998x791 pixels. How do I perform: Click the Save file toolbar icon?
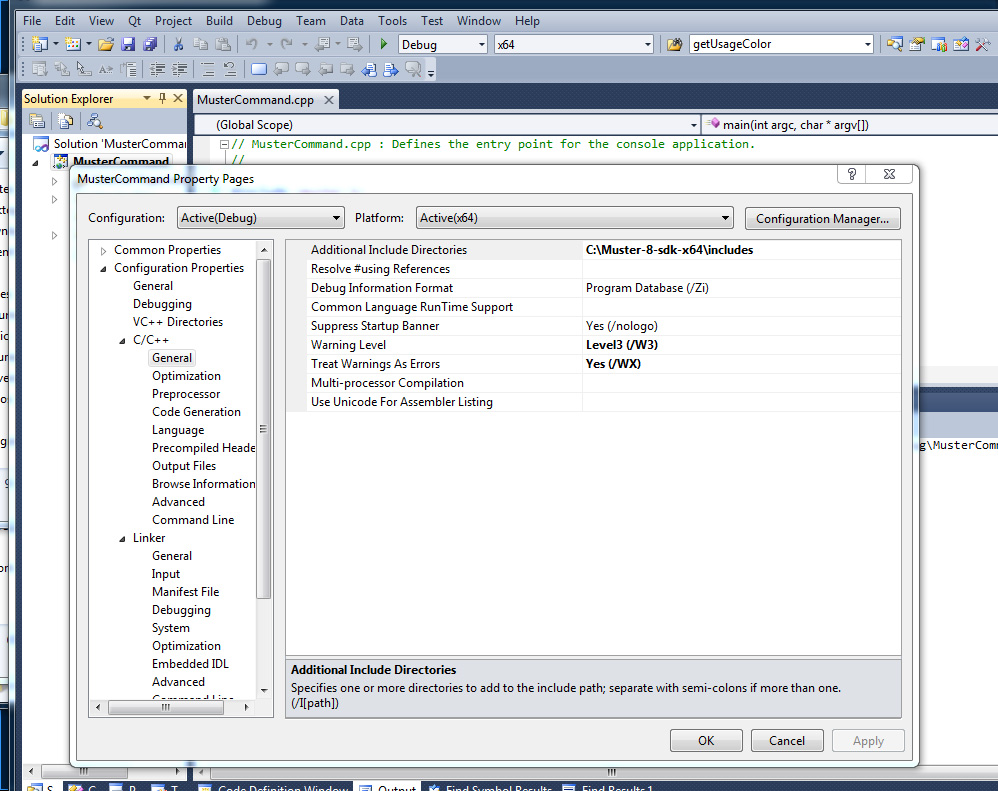tap(128, 44)
